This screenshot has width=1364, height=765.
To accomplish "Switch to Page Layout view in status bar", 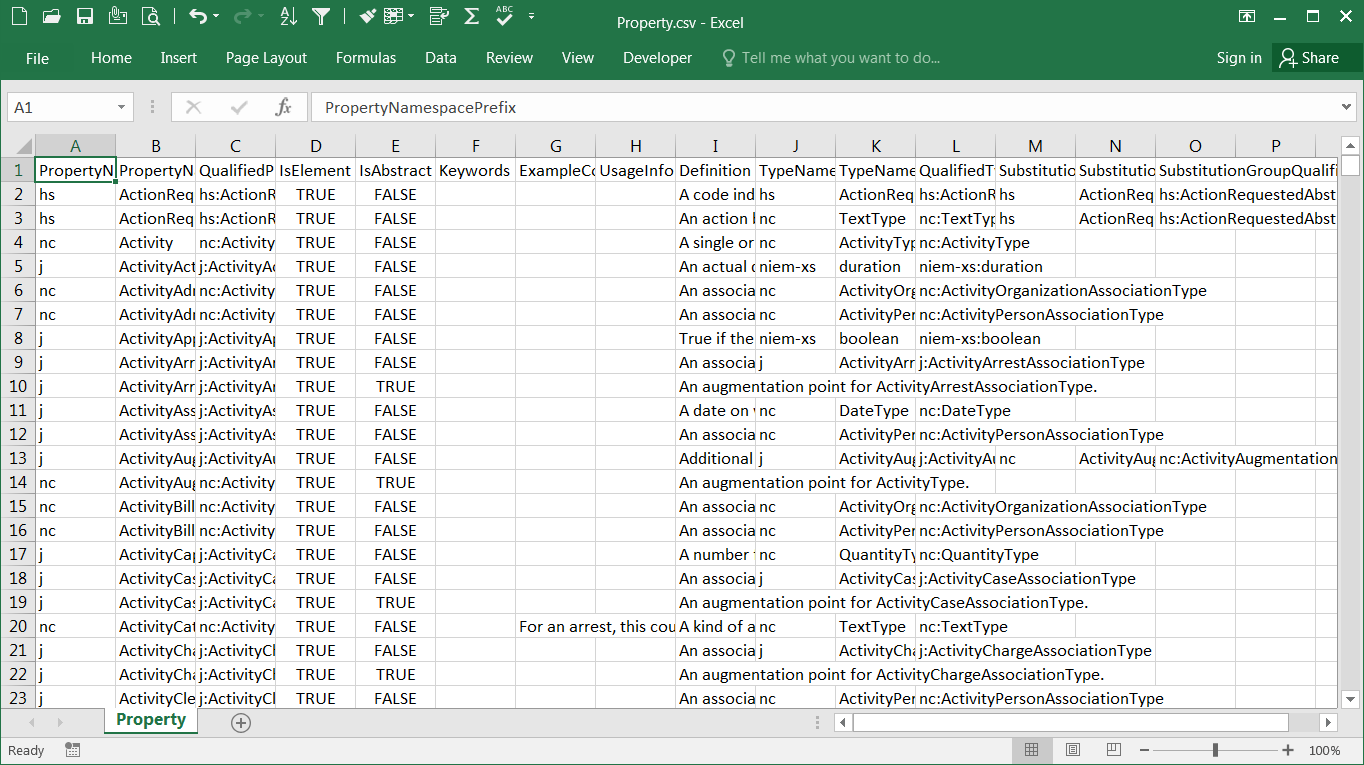I will [1072, 750].
